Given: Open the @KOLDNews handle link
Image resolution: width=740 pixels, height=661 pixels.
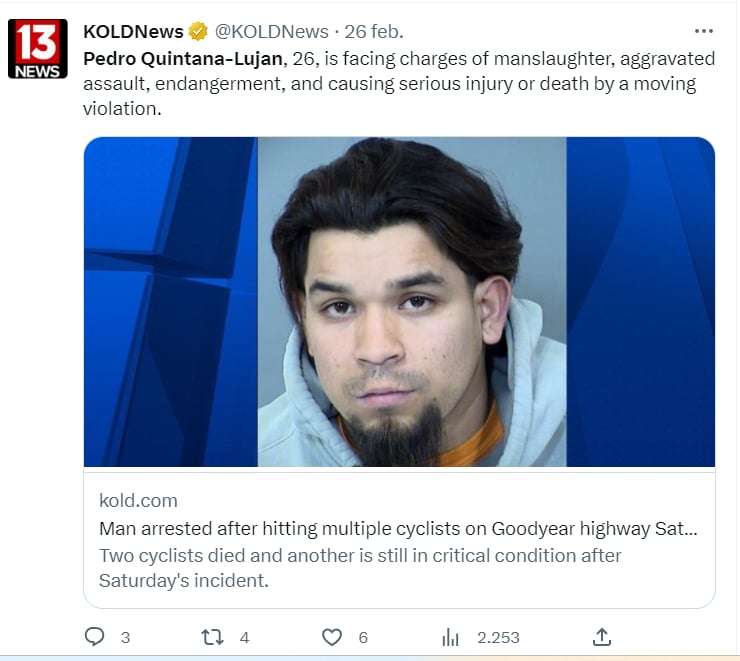Looking at the screenshot, I should (271, 32).
